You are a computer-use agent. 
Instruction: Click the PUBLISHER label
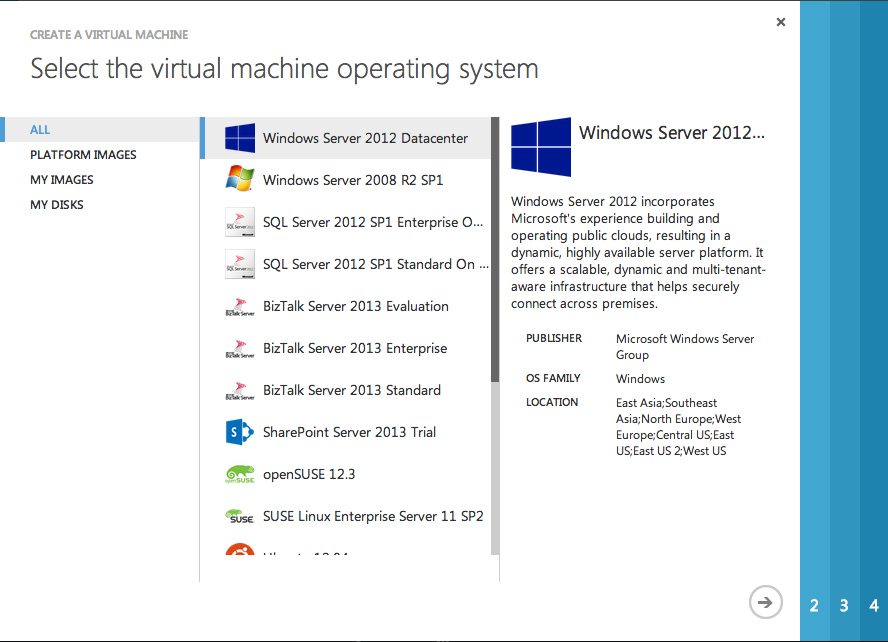click(x=554, y=338)
